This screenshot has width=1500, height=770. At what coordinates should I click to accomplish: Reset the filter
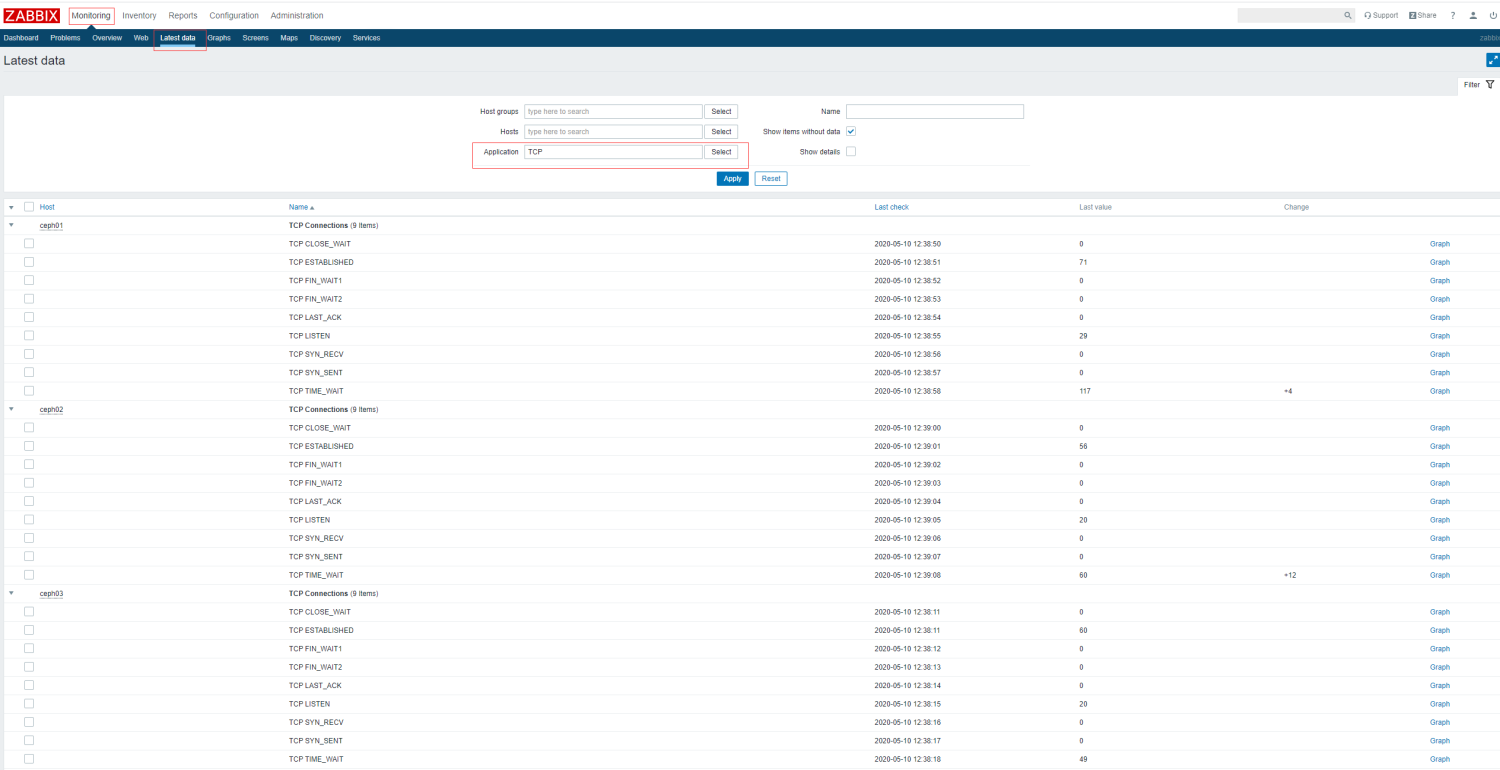[x=771, y=178]
